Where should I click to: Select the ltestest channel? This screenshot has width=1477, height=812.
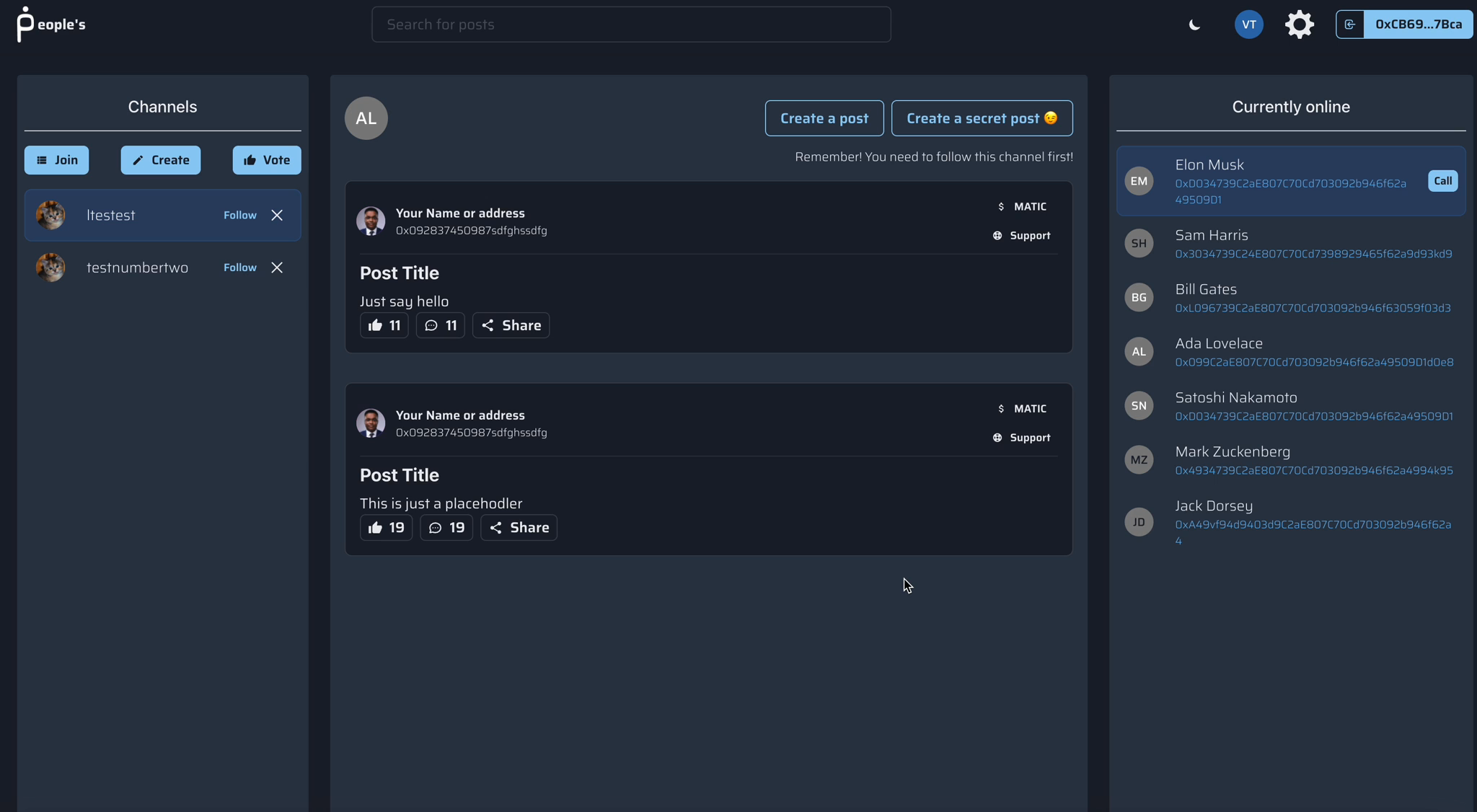(162, 215)
